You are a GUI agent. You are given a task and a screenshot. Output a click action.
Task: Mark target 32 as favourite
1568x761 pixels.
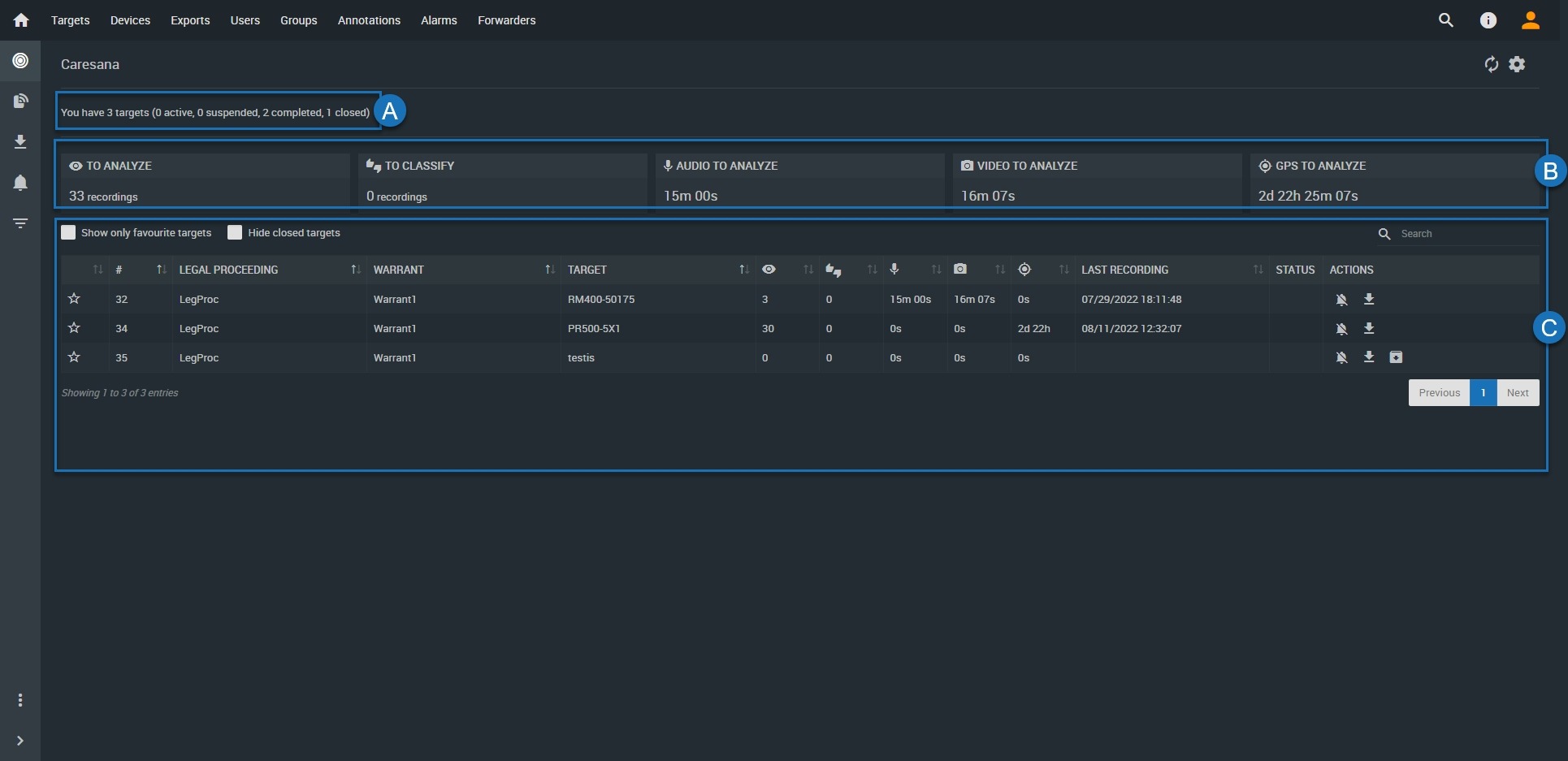pos(74,299)
